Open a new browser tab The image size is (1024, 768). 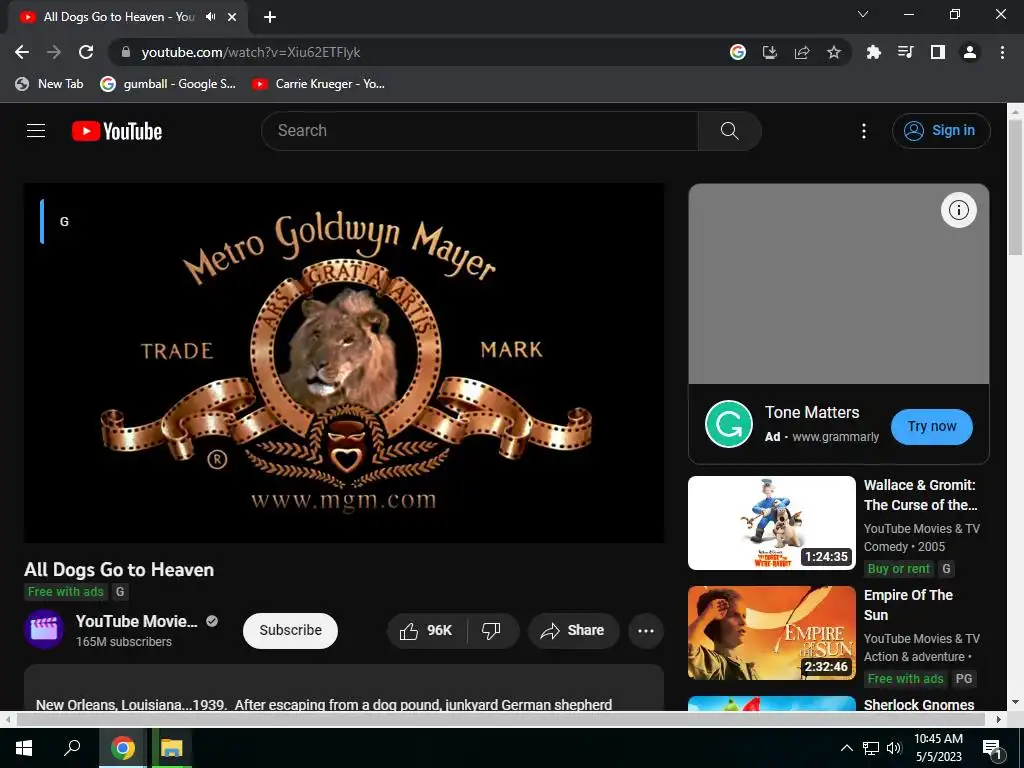[x=270, y=17]
